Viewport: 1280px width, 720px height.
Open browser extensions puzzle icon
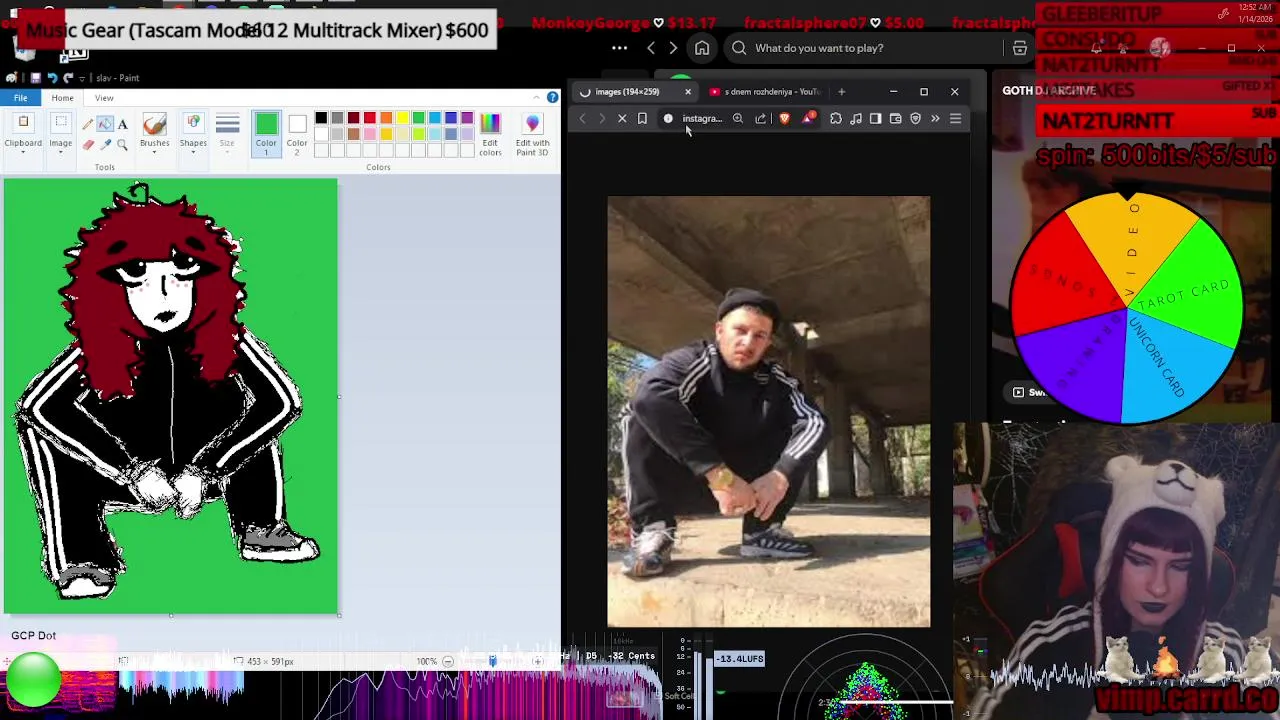pos(836,119)
